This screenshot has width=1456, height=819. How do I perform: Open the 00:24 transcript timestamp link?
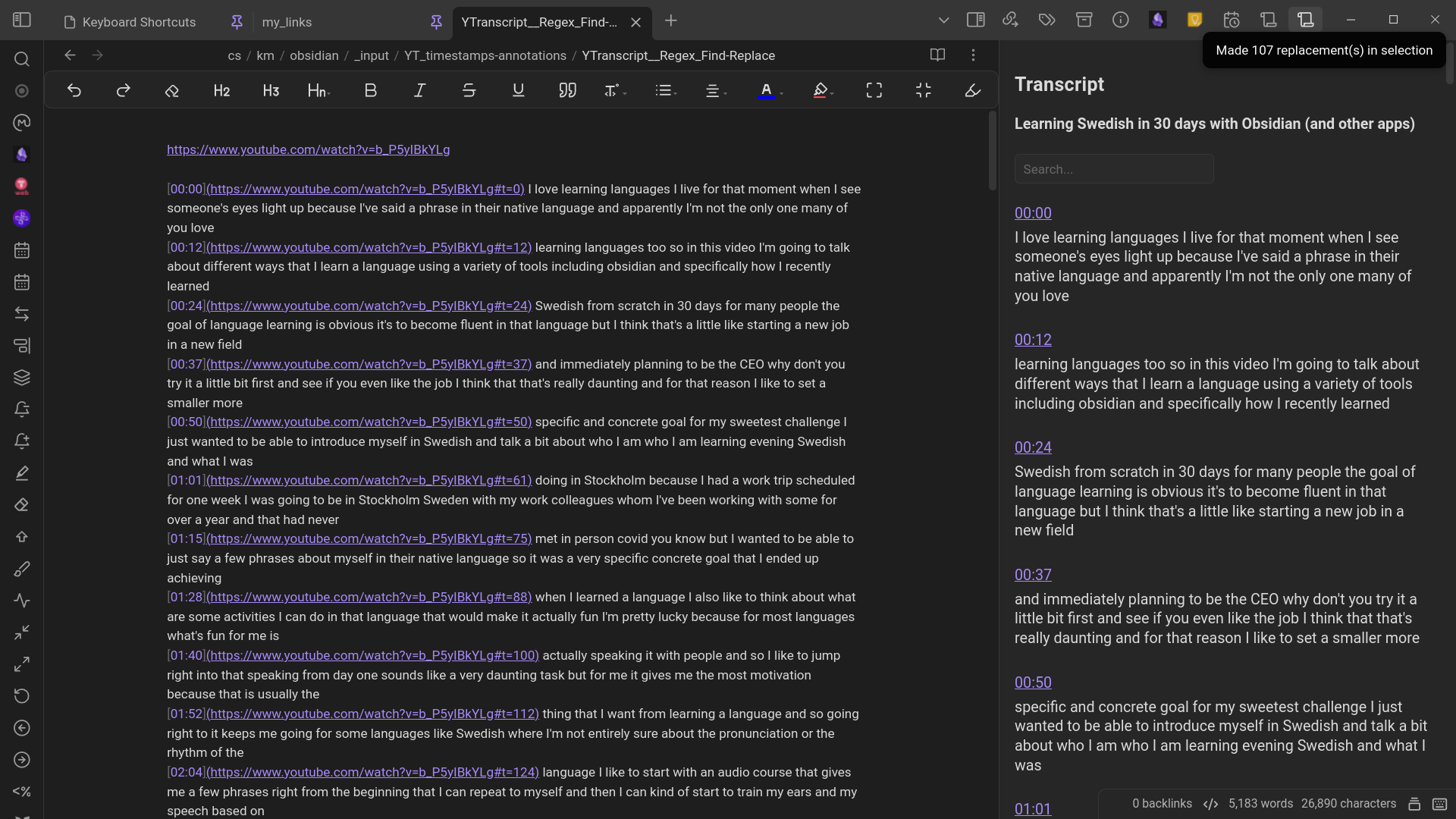[x=1033, y=447]
